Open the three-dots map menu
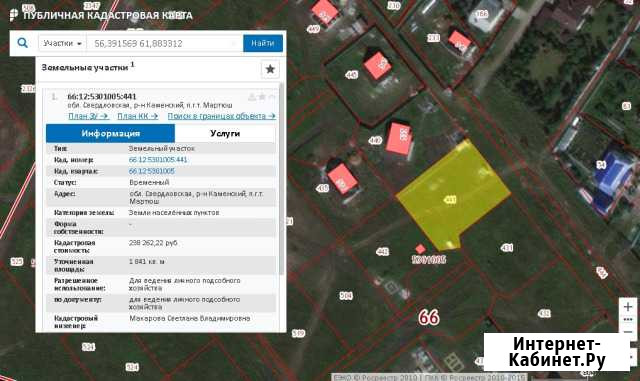The height and width of the screenshot is (381, 640). pos(628,319)
